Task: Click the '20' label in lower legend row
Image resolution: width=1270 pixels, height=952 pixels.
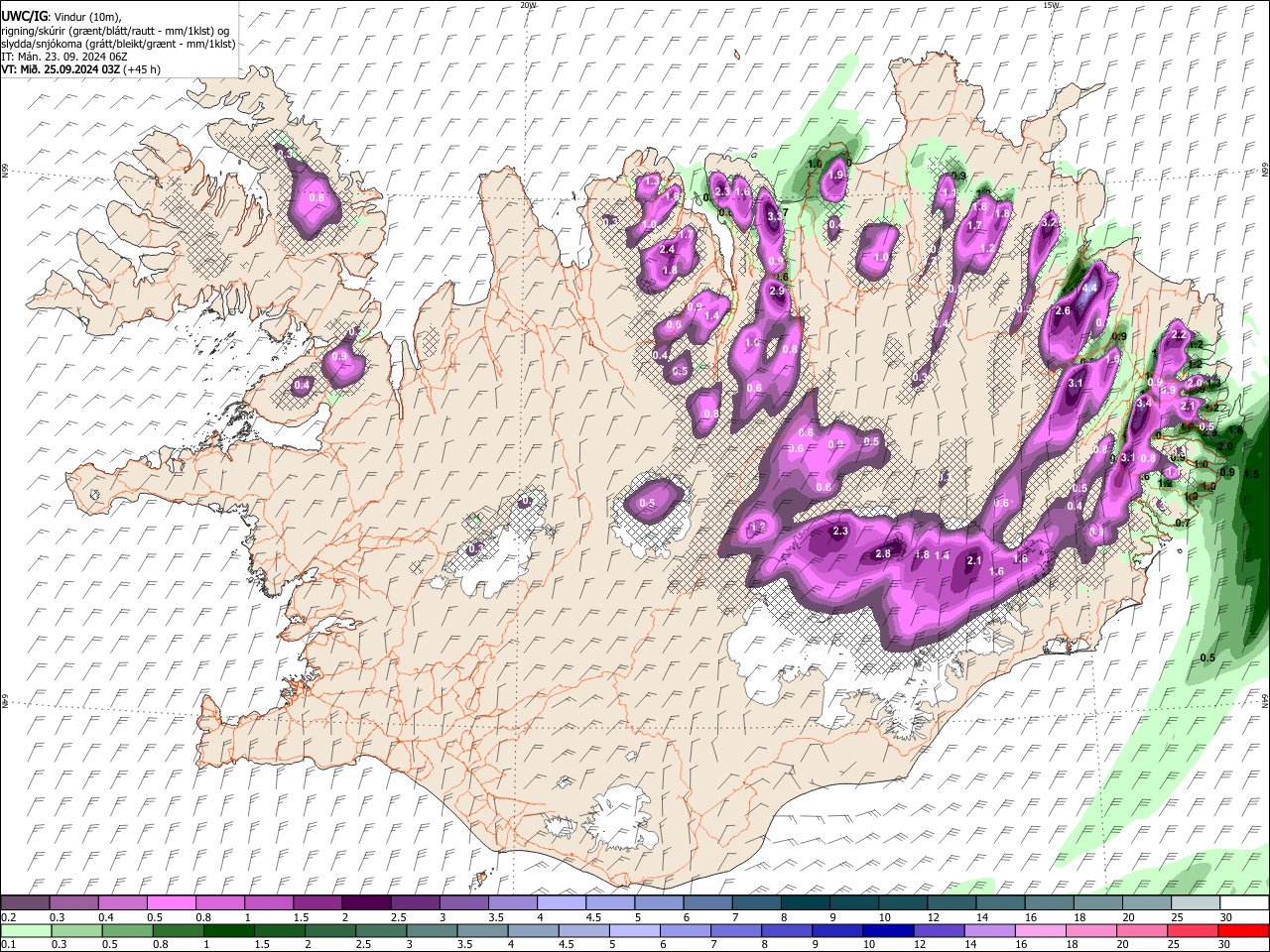Action: point(1123,945)
